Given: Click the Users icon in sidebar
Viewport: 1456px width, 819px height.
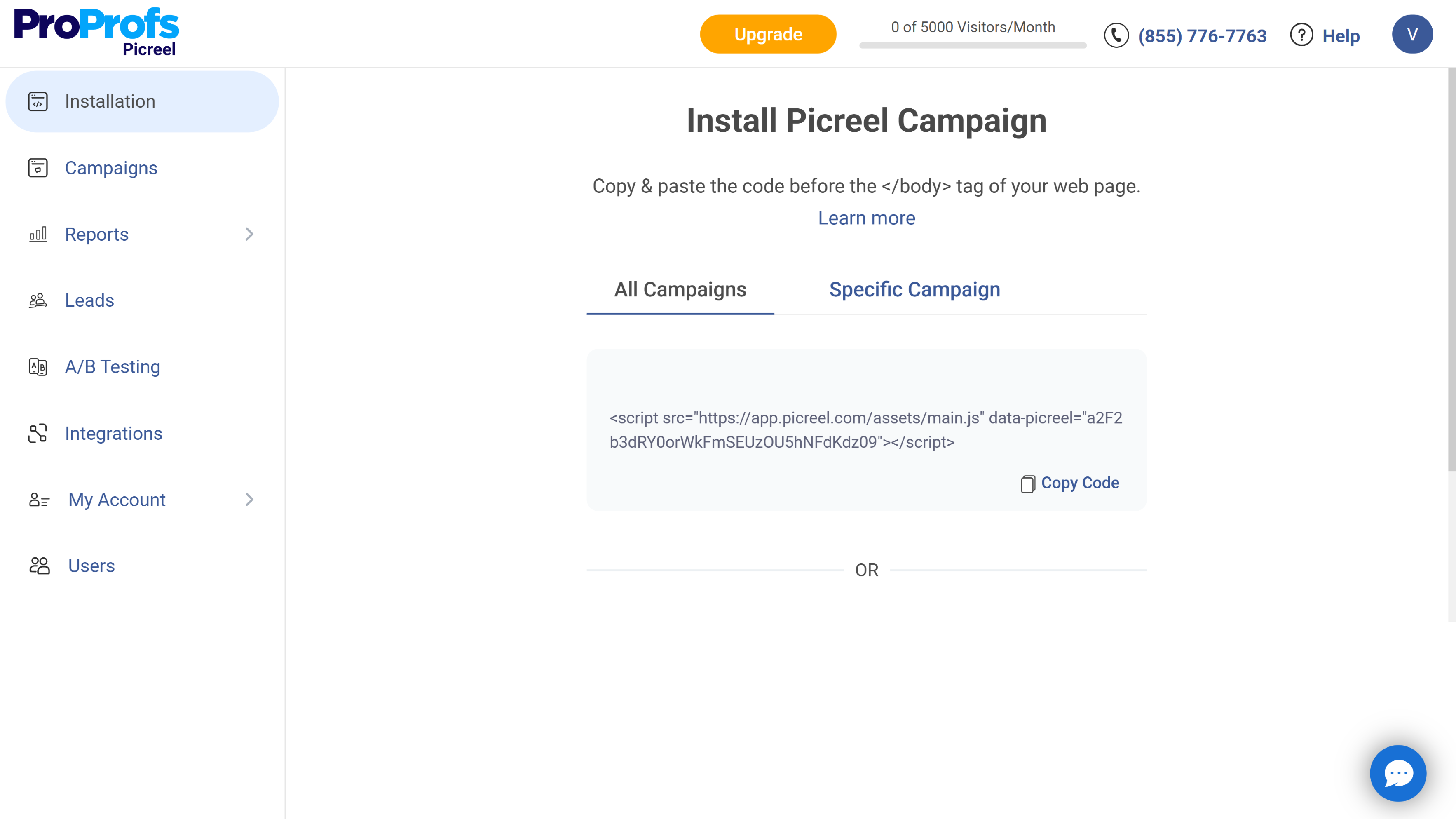Looking at the screenshot, I should (39, 566).
